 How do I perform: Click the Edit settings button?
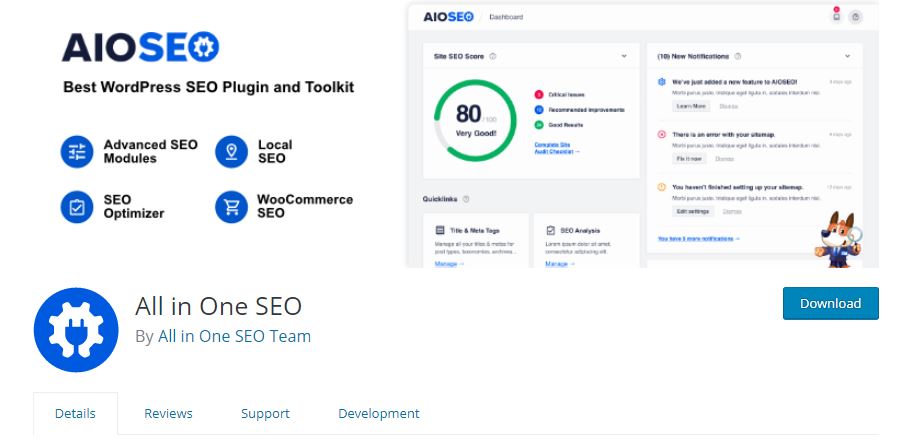point(693,211)
